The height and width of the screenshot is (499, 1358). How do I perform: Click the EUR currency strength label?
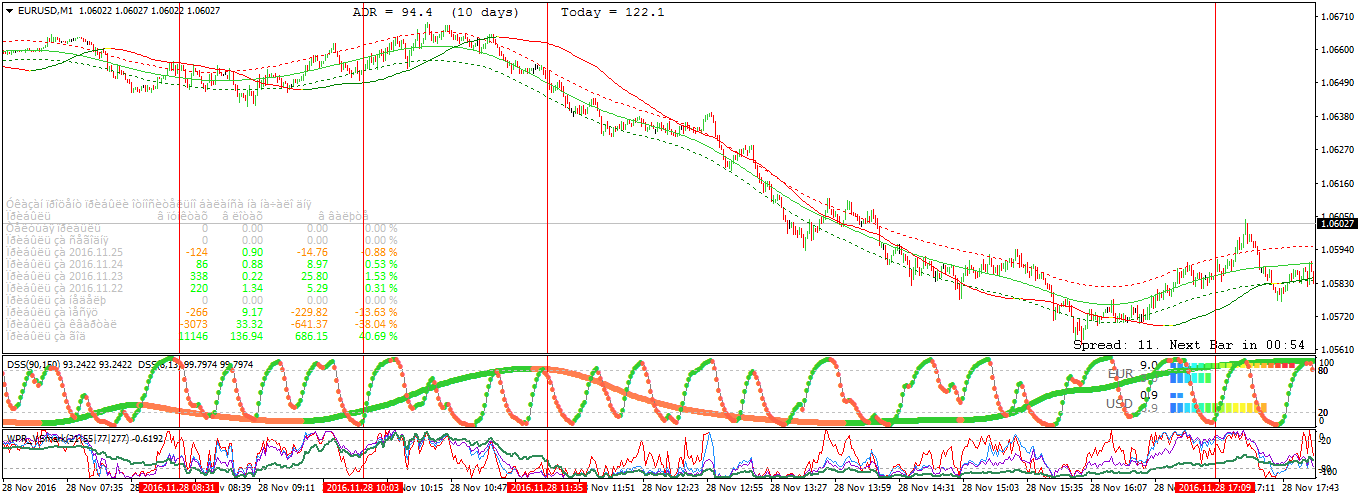point(1121,373)
